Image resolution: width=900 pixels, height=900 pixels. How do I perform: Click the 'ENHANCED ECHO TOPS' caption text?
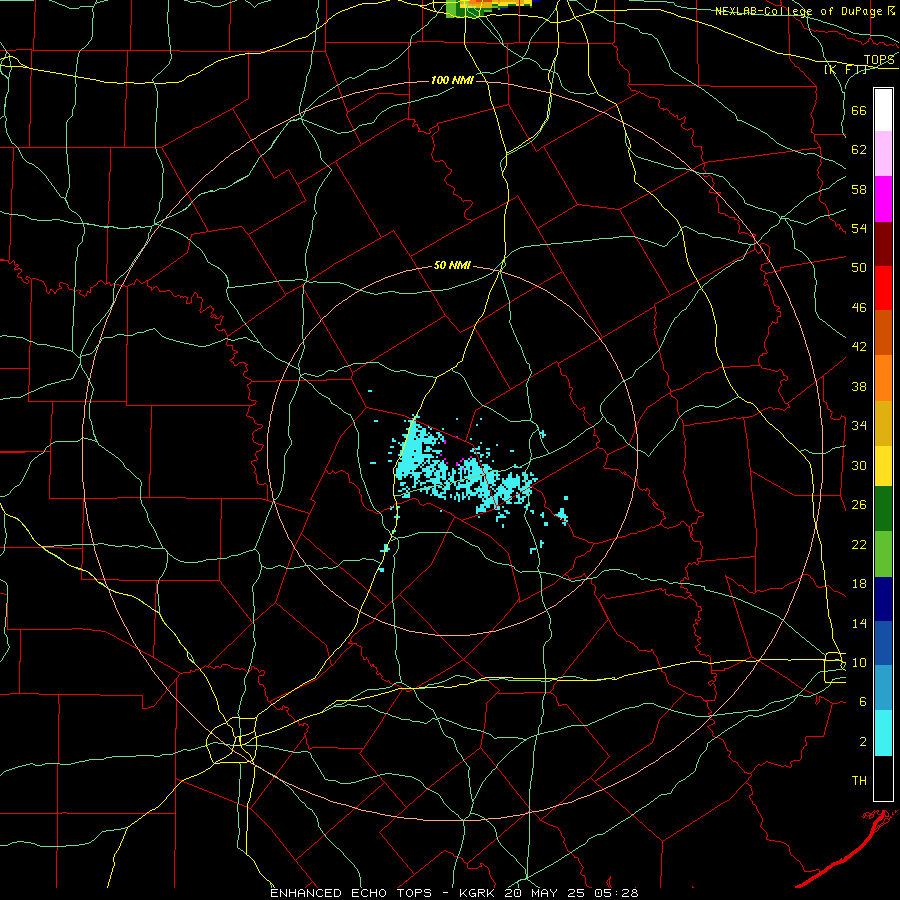(351, 893)
